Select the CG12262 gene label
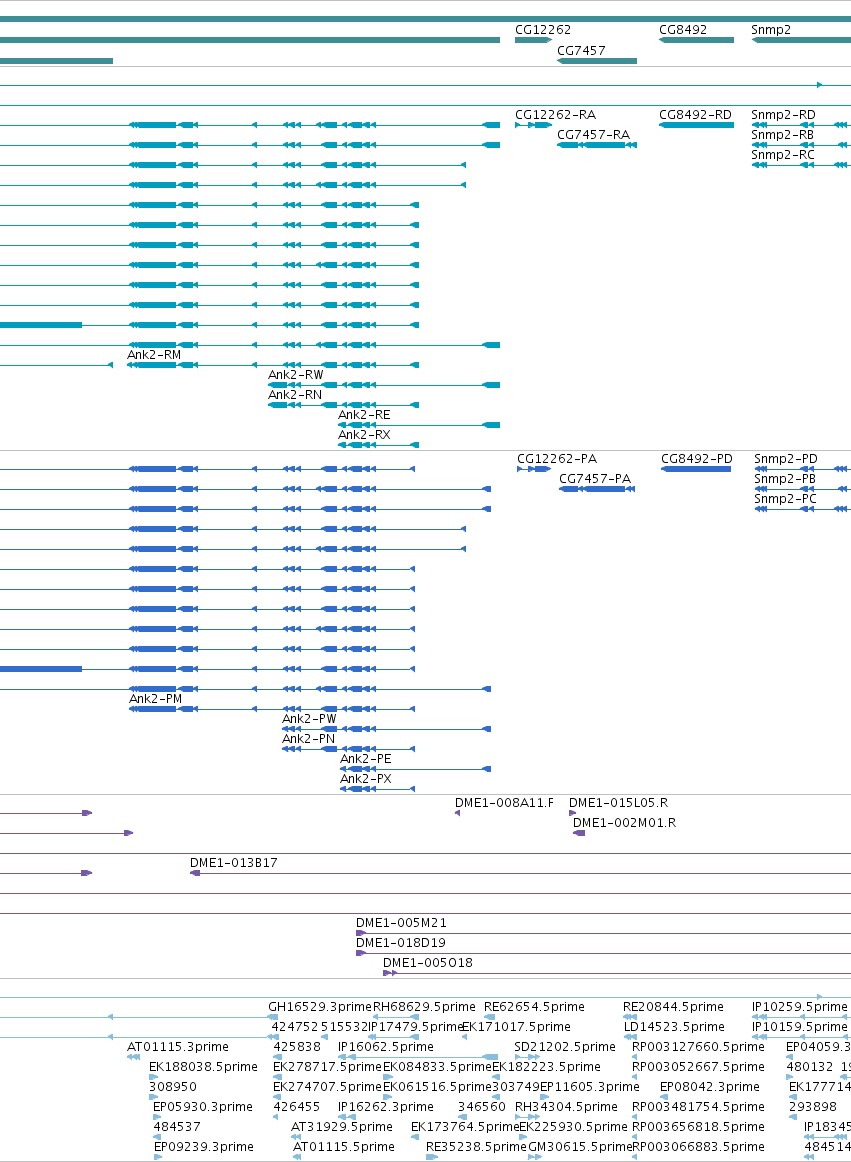This screenshot has height=1162, width=851. click(x=543, y=30)
